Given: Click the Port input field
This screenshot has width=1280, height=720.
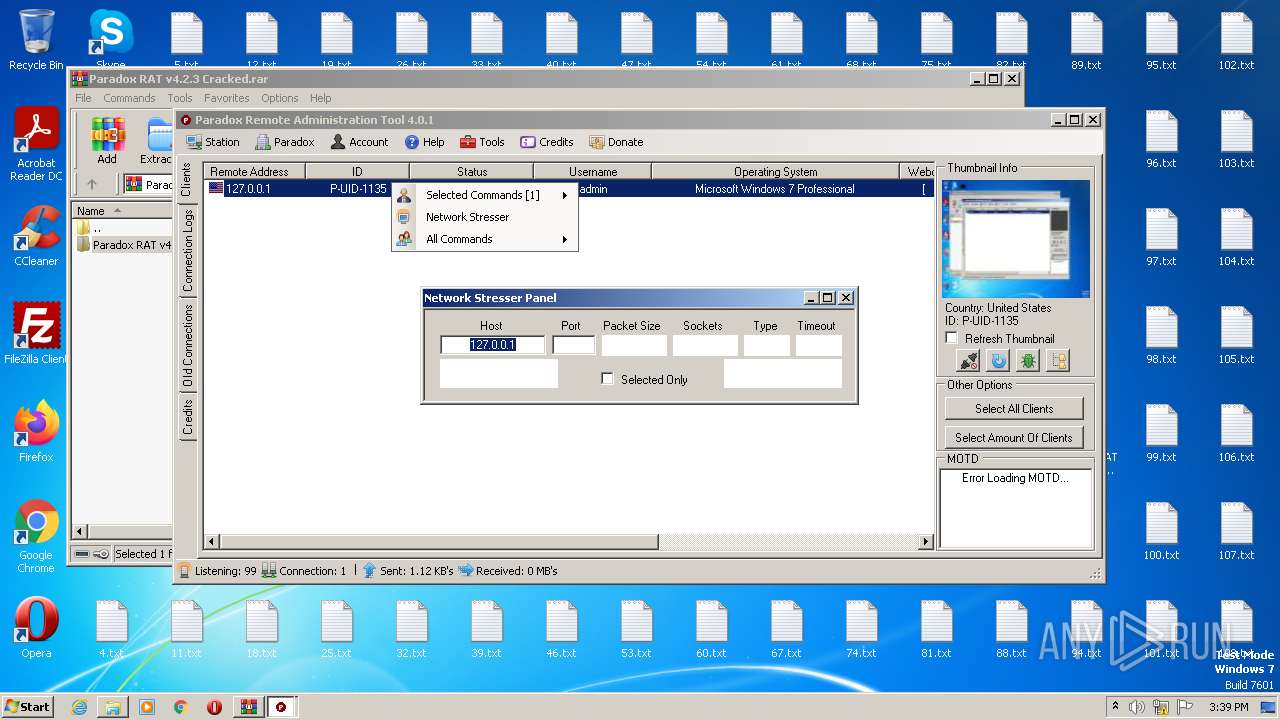Looking at the screenshot, I should click(x=573, y=345).
